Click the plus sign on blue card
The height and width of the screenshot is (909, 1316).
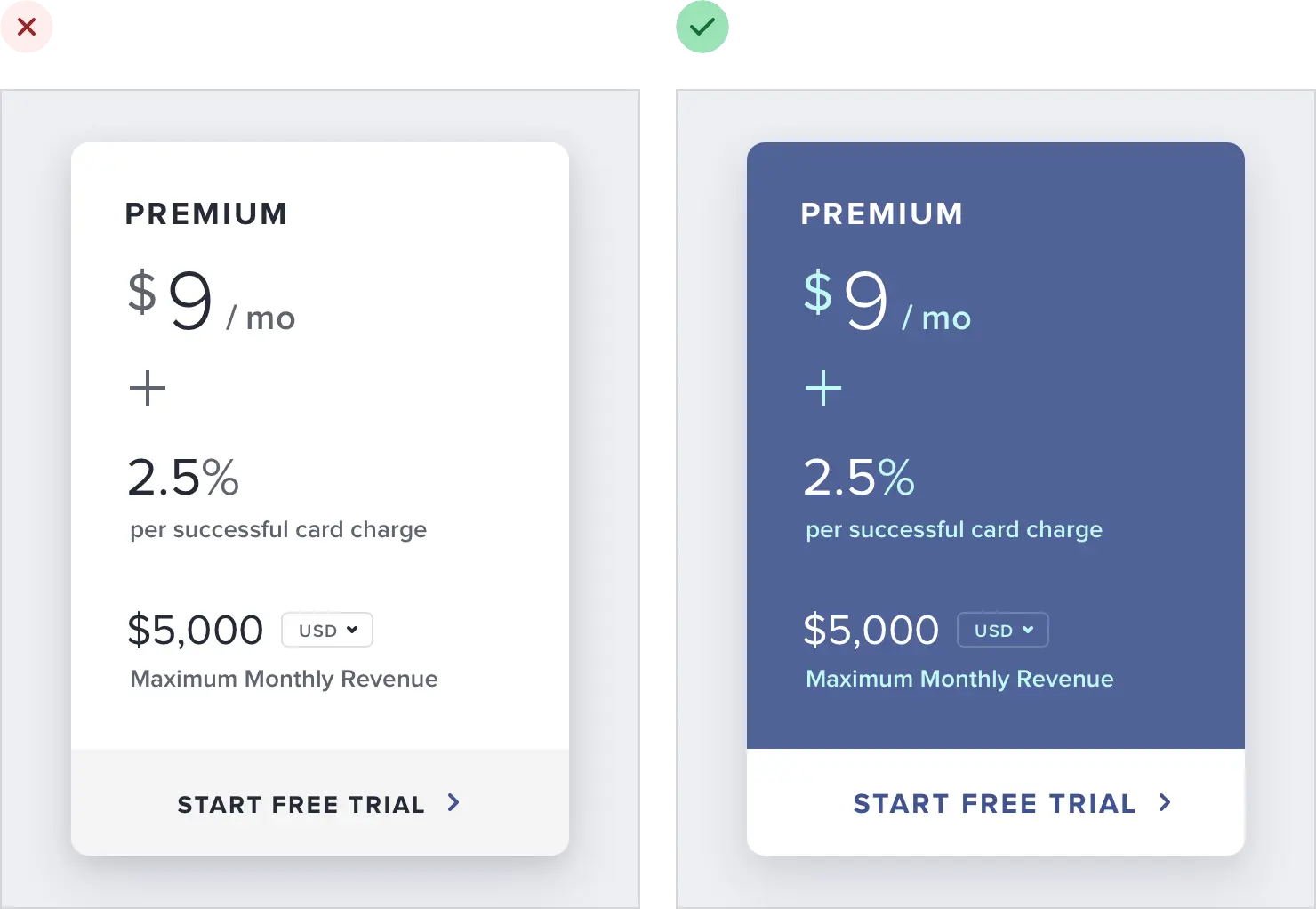point(823,388)
